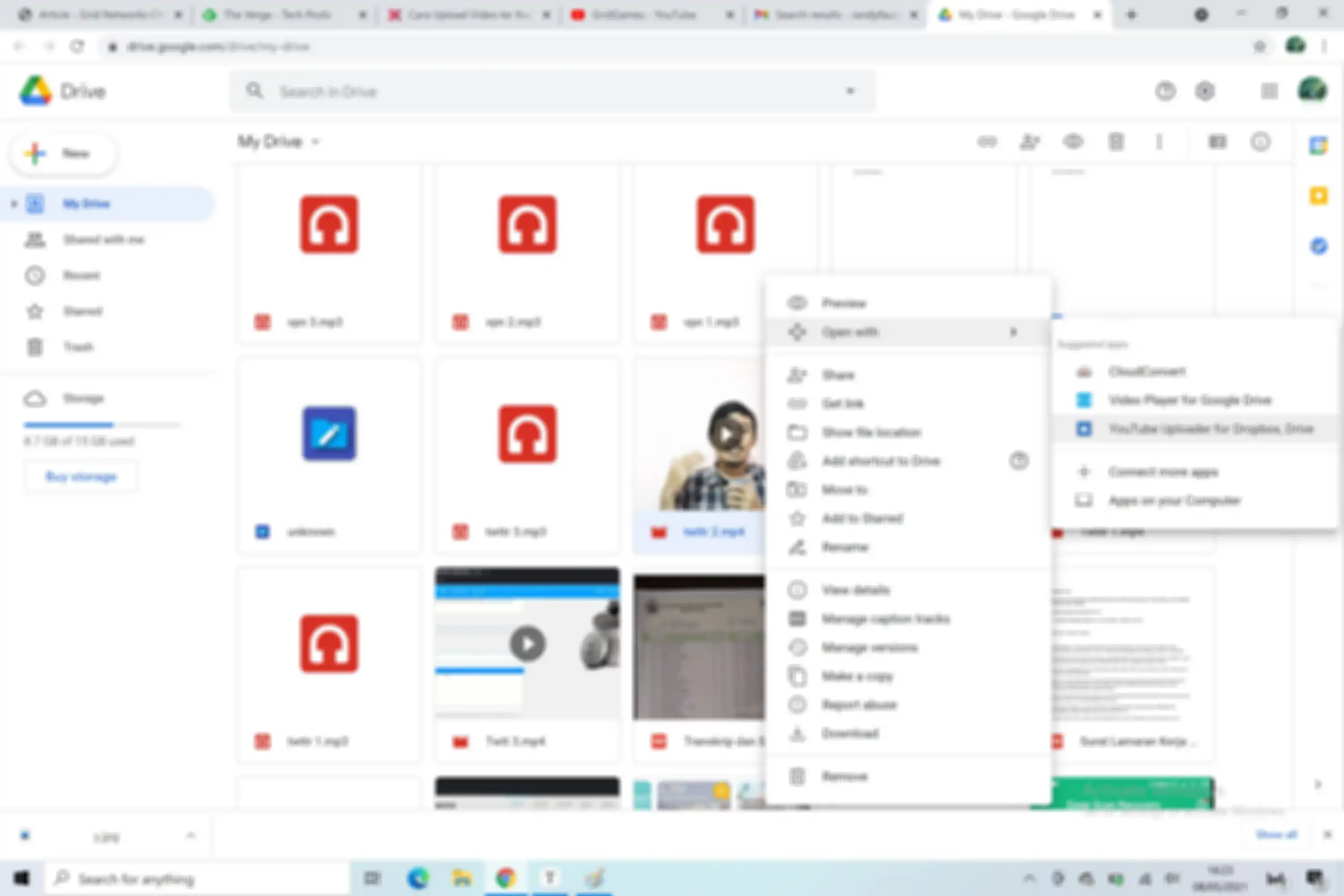This screenshot has width=1344, height=896.
Task: Click help icon beside Add shortcut to Drive
Action: point(1018,461)
